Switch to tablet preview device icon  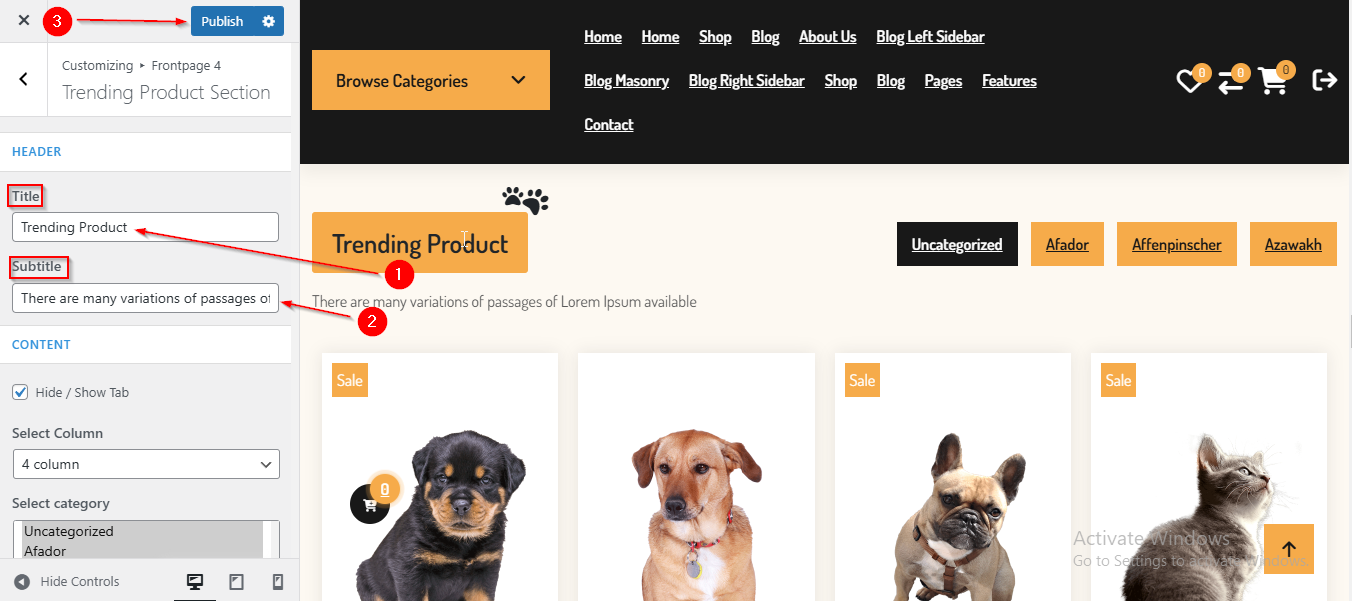[x=237, y=582]
